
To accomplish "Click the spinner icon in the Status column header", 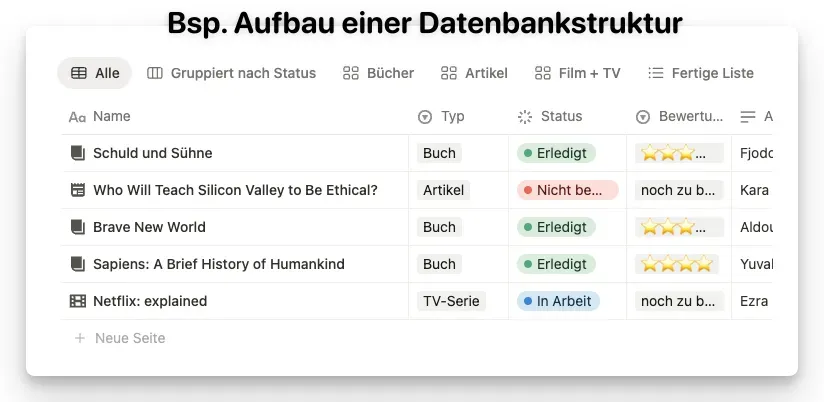I will 525,117.
